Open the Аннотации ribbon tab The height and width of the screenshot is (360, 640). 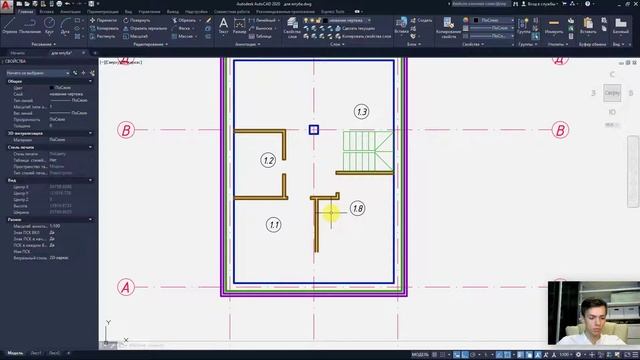[x=70, y=12]
